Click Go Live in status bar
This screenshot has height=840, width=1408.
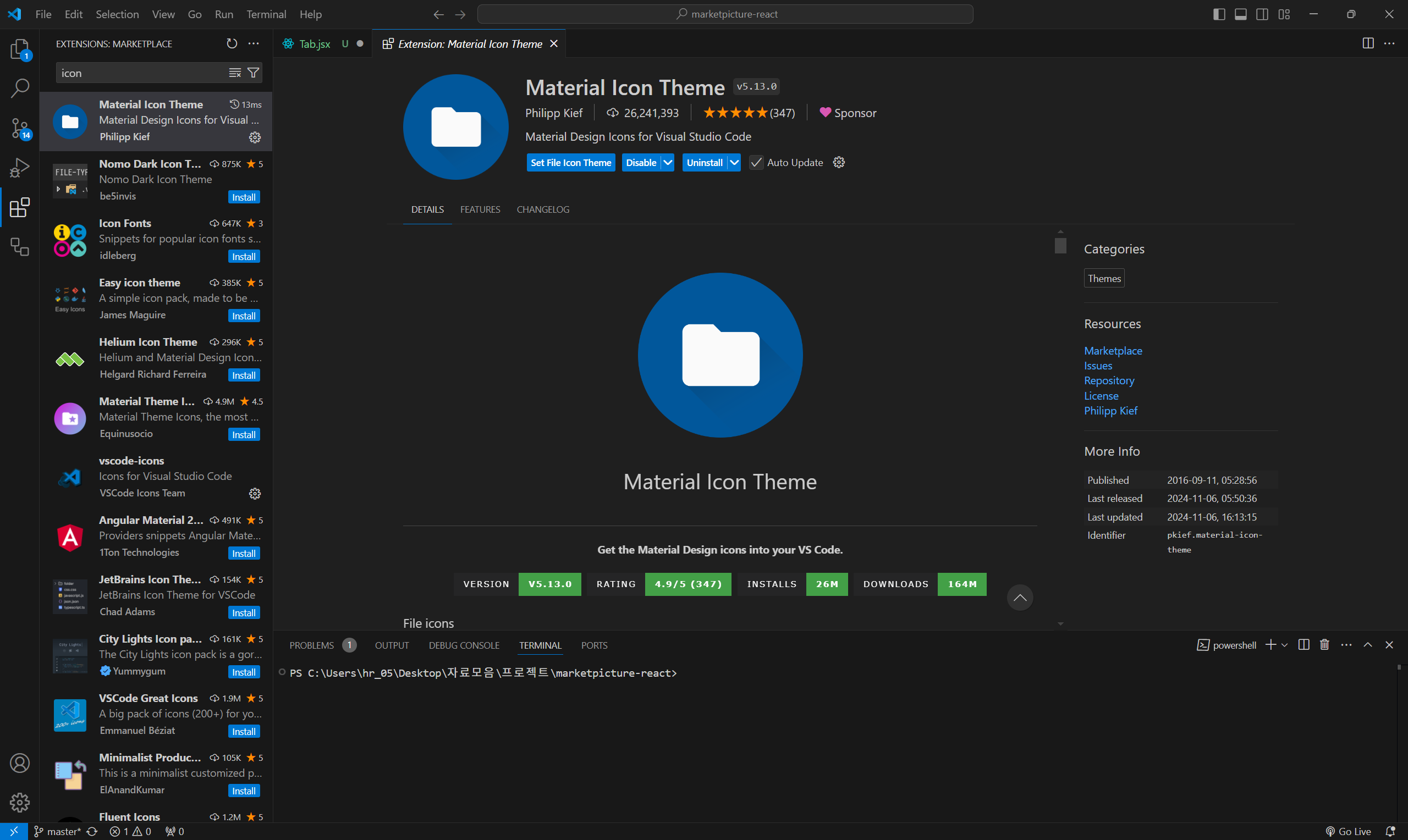[x=1347, y=831]
